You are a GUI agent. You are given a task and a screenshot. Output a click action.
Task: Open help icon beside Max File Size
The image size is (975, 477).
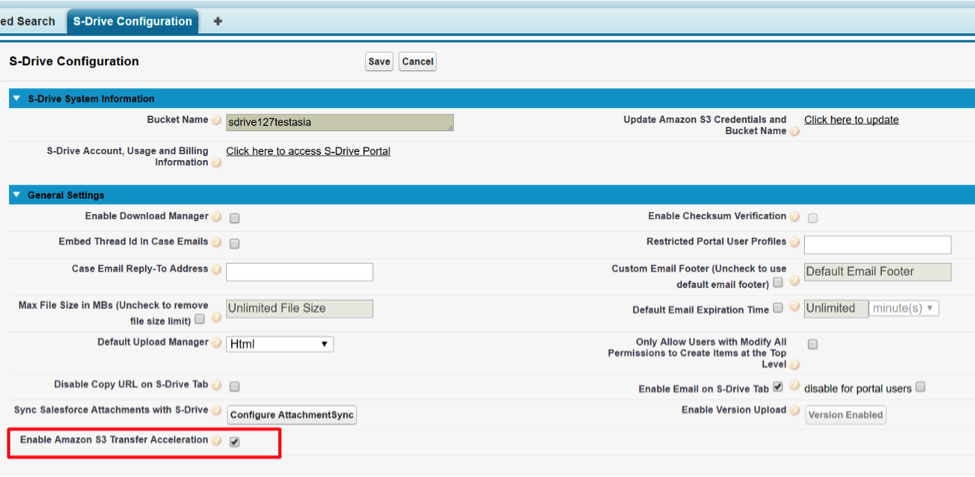(x=216, y=318)
